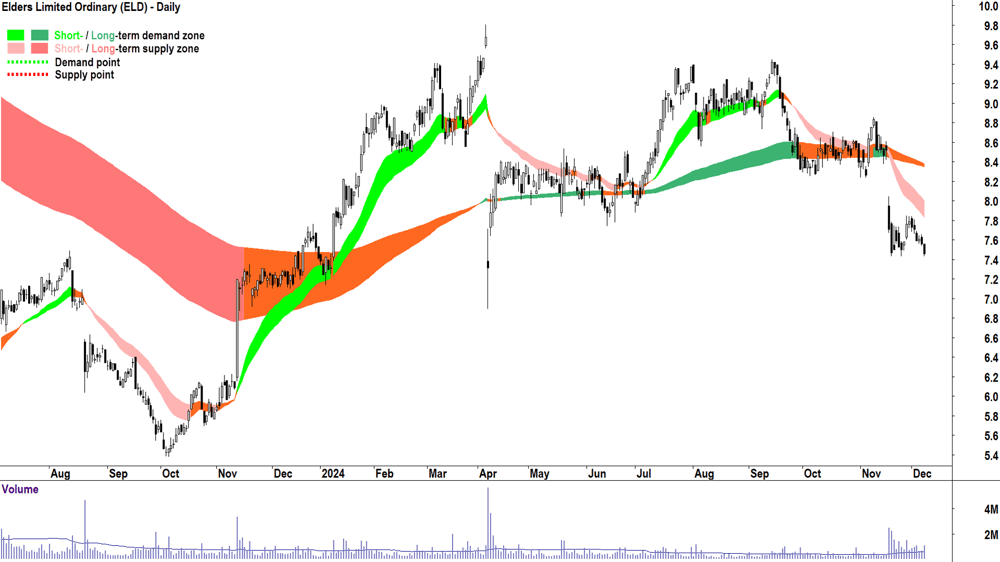
Task: Click the 9.0 price axis label
Action: 991,104
